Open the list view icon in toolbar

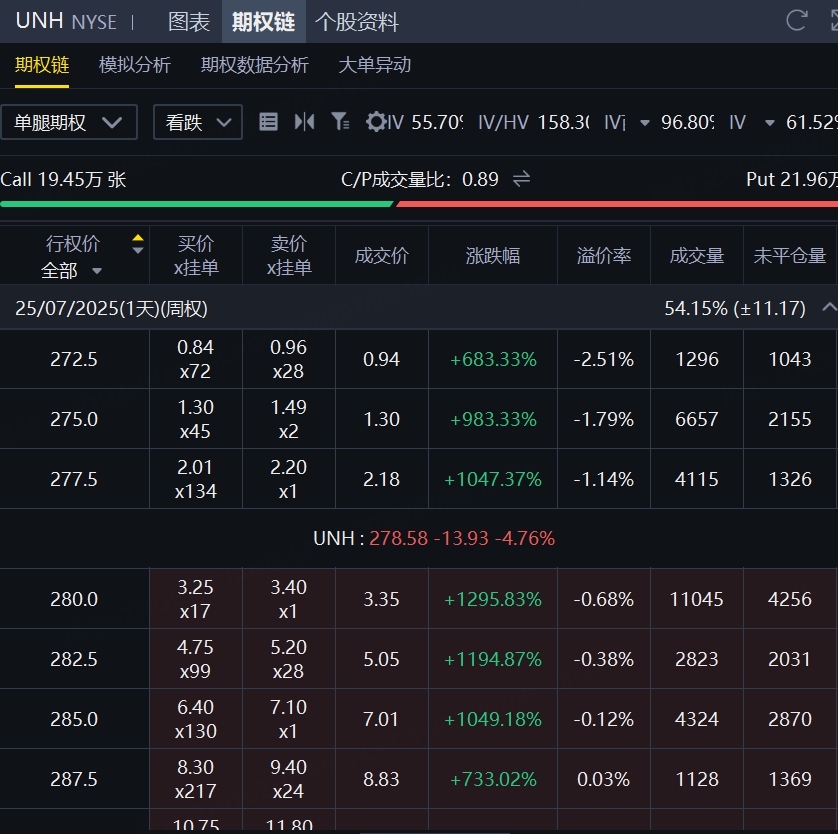point(268,122)
